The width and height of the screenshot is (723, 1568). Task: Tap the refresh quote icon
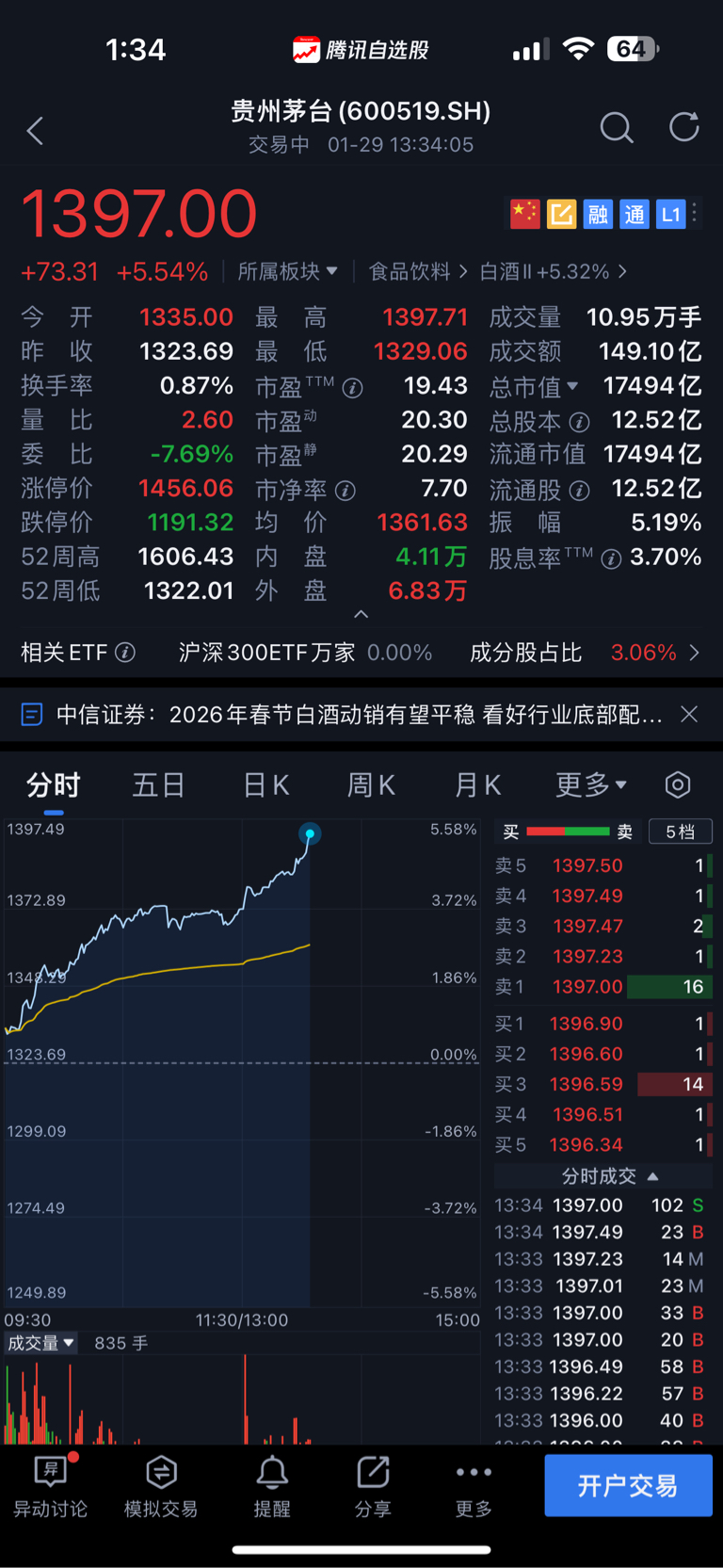pos(684,126)
